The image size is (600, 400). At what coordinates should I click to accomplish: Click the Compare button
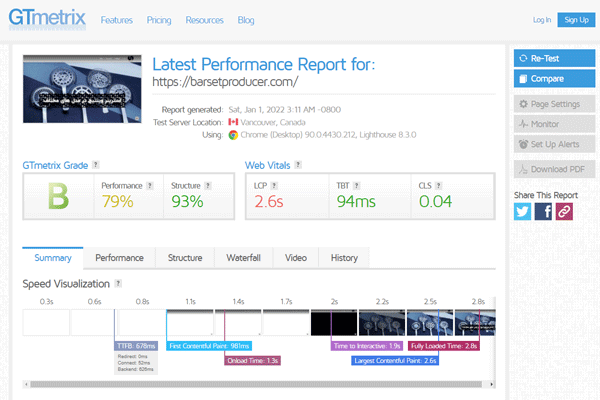[x=552, y=78]
